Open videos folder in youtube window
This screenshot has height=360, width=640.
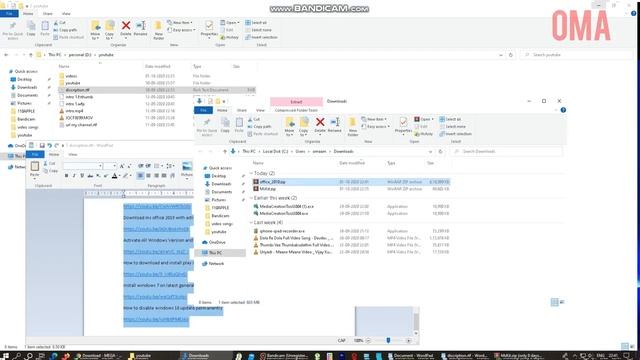tap(71, 76)
